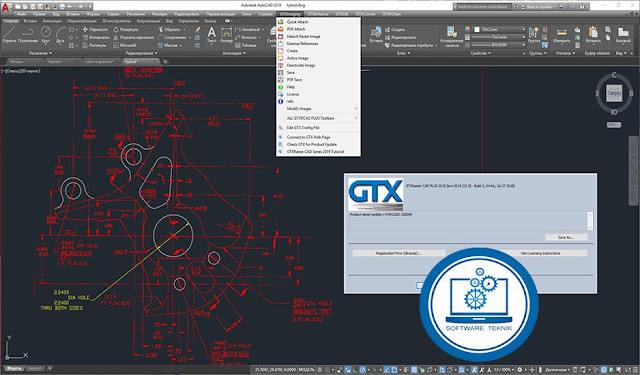The width and height of the screenshot is (640, 375).
Task: Click the Копировать (Copy) tool
Action: 96,37
